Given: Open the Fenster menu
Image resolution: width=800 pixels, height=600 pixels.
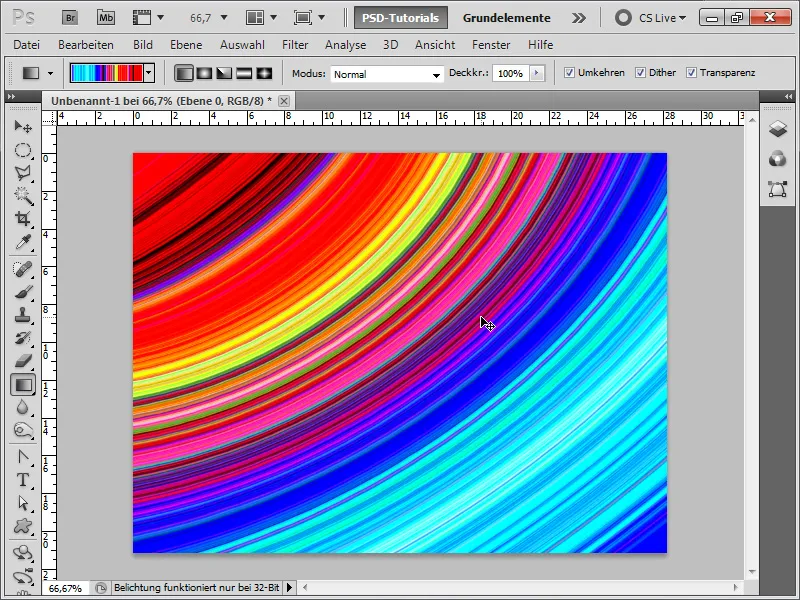Looking at the screenshot, I should [491, 45].
